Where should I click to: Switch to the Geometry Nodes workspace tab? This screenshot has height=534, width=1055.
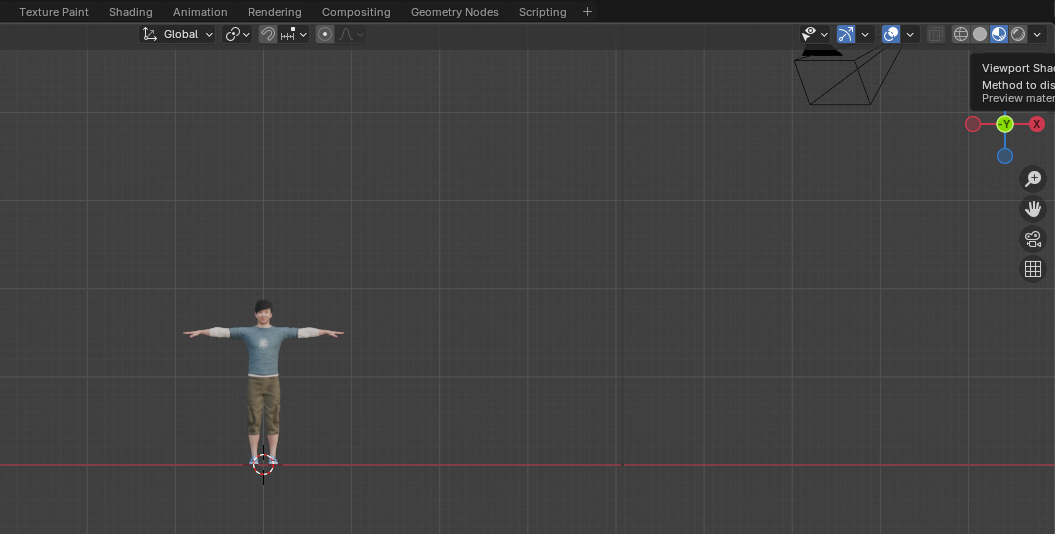(x=454, y=12)
